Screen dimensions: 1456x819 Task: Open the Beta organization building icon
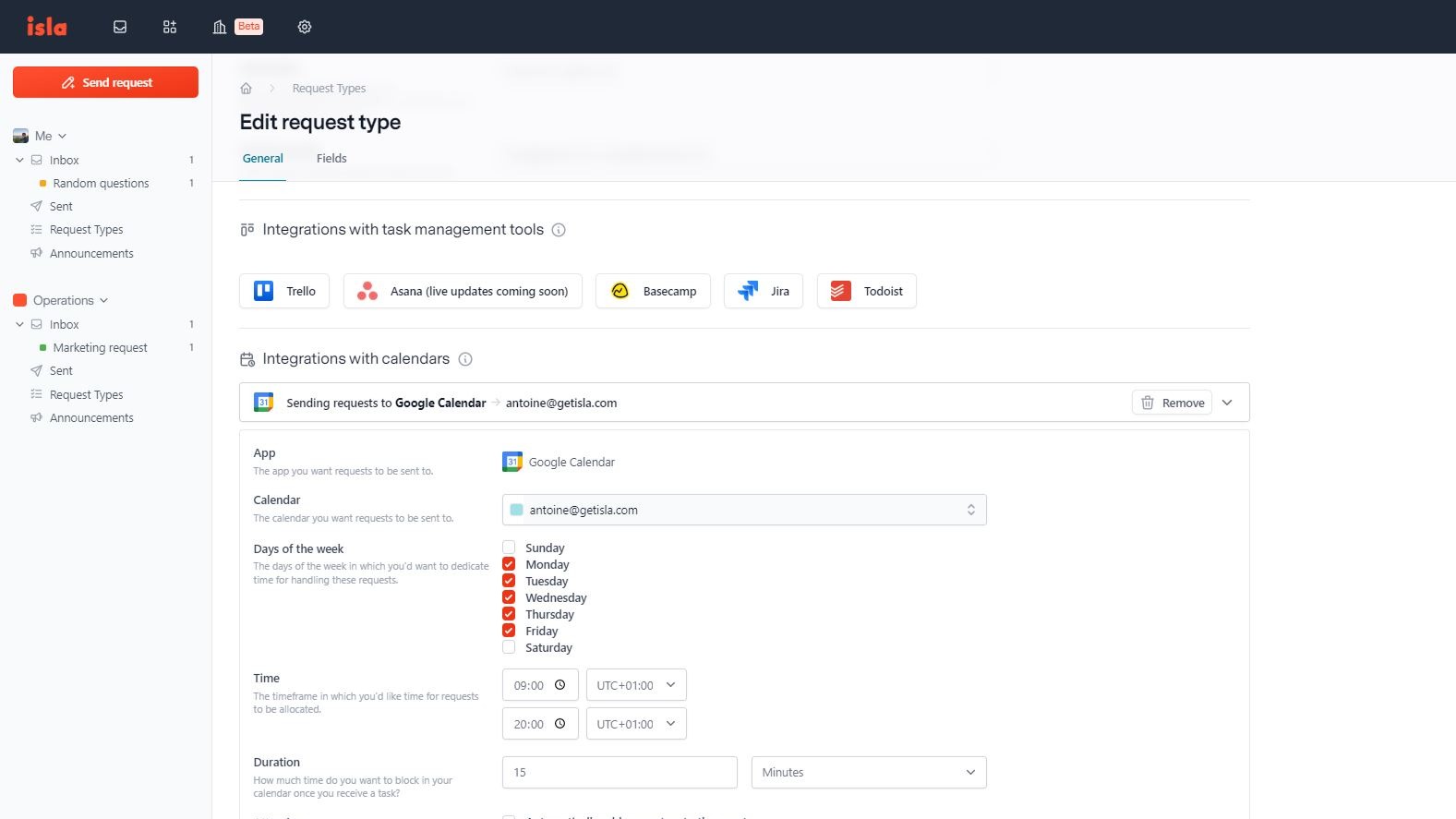tap(220, 27)
